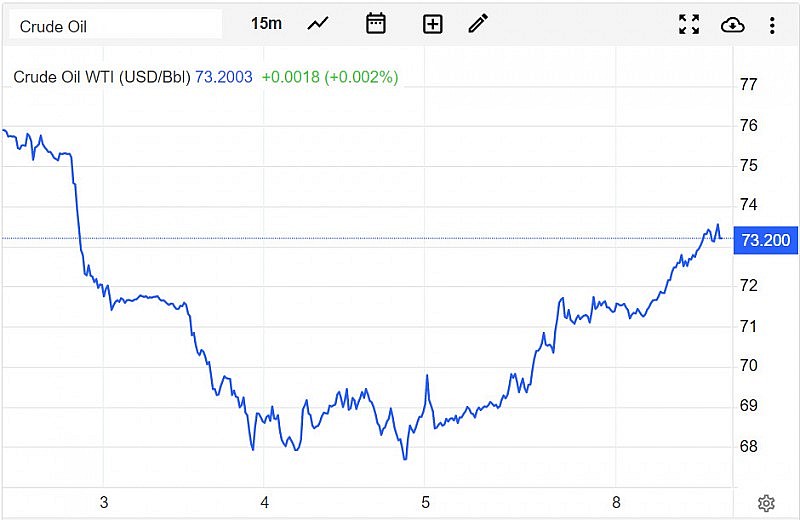The width and height of the screenshot is (800, 520).
Task: Click date label 3 on the time axis
Action: click(x=103, y=502)
